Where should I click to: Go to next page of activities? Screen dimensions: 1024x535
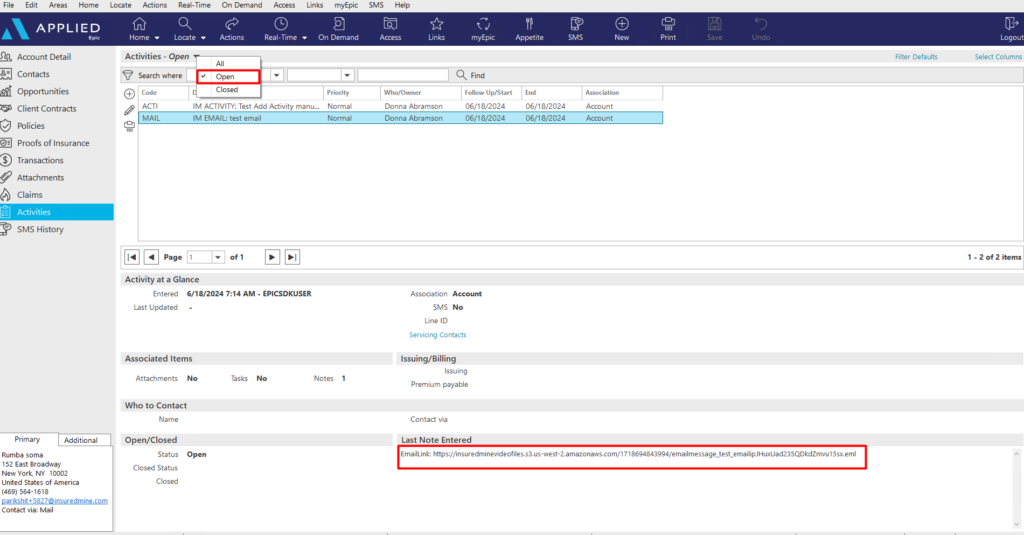coord(272,257)
